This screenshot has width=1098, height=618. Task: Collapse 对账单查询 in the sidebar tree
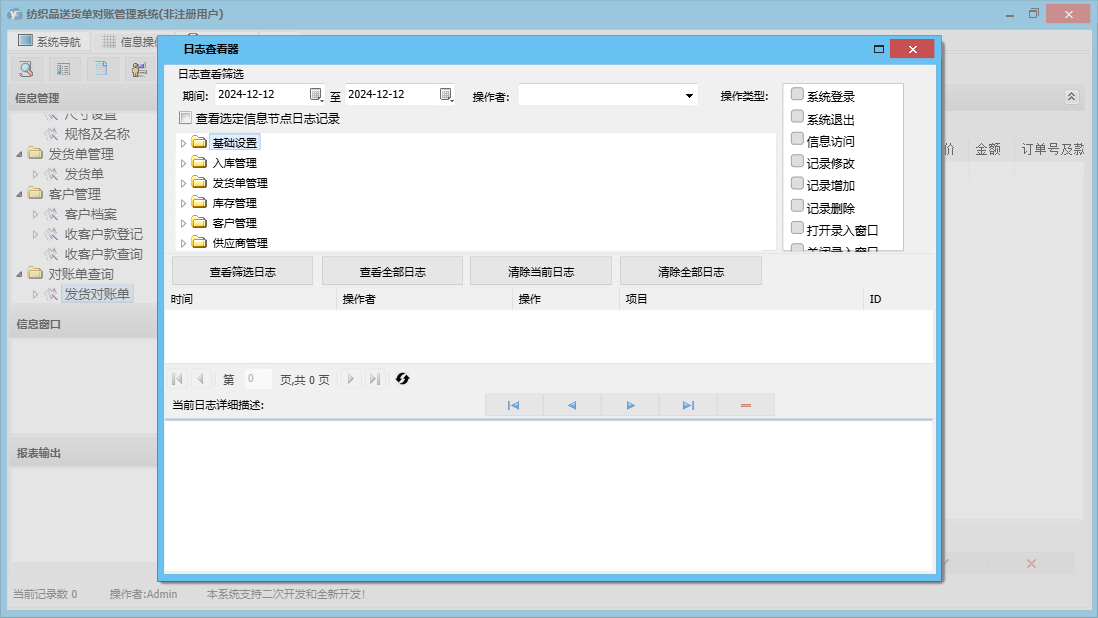20,274
